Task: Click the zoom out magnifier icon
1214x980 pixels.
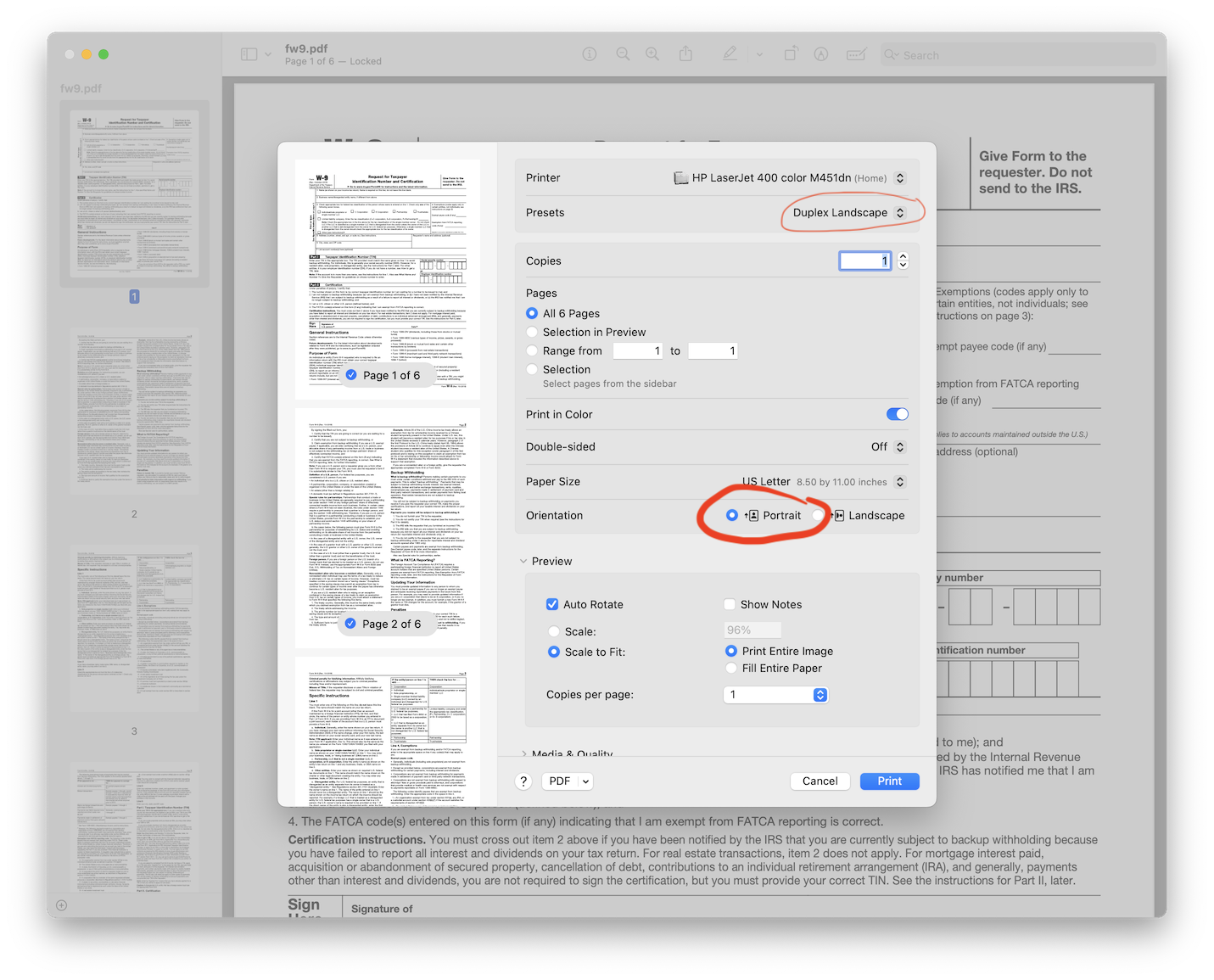Action: pyautogui.click(x=623, y=54)
